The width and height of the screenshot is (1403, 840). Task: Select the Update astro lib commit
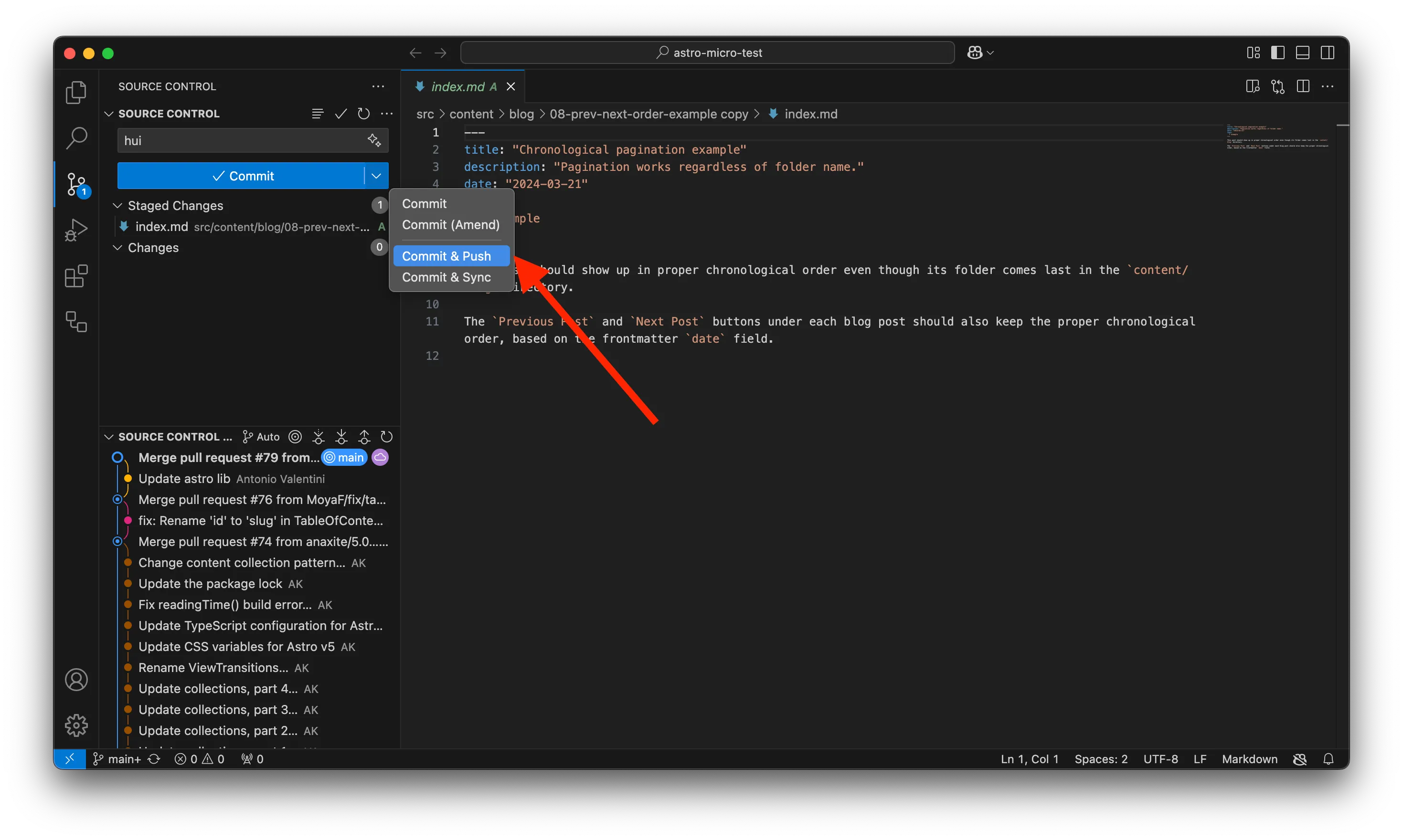[x=253, y=479]
